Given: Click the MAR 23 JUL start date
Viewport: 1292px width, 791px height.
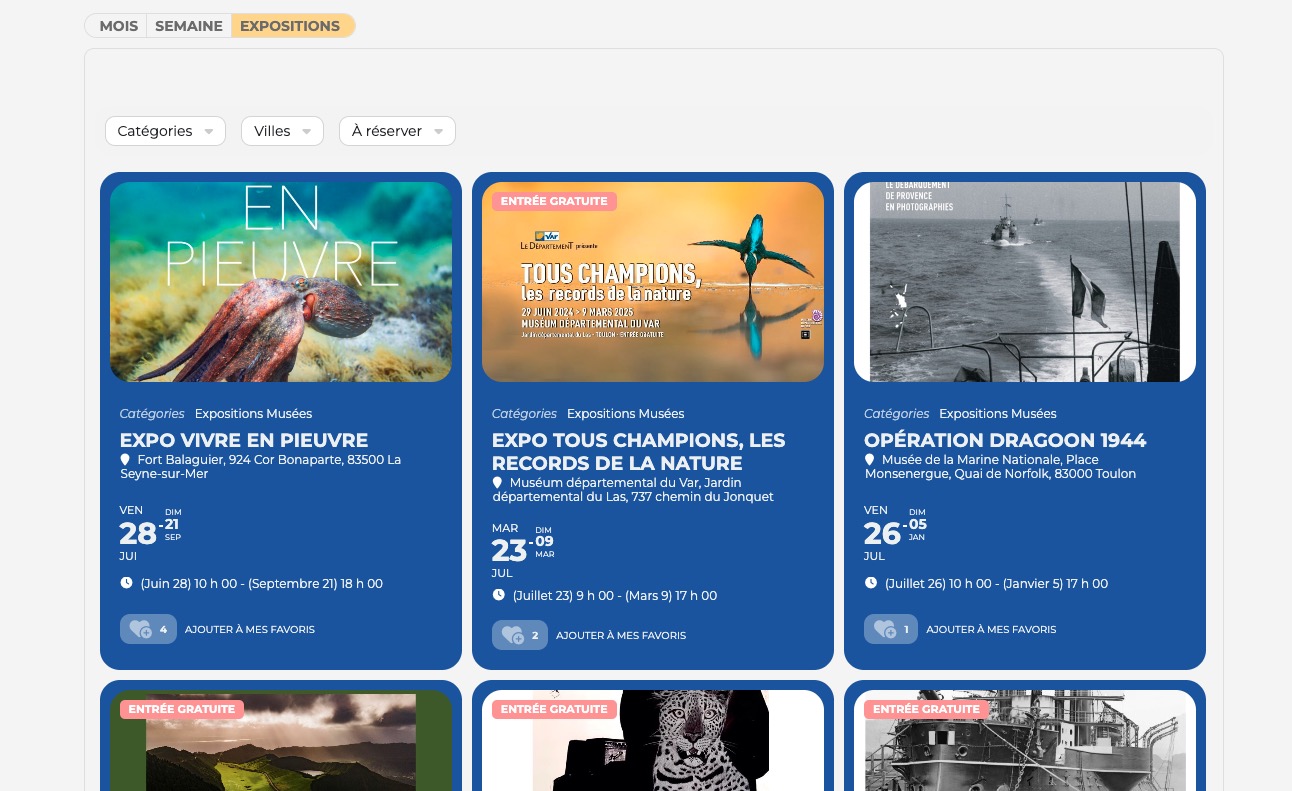Looking at the screenshot, I should point(509,551).
